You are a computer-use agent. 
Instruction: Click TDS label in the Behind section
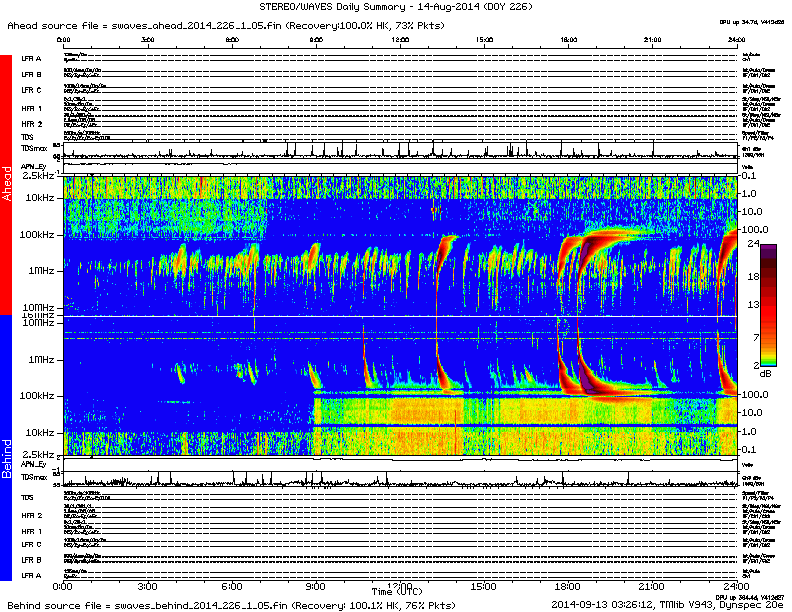click(27, 497)
